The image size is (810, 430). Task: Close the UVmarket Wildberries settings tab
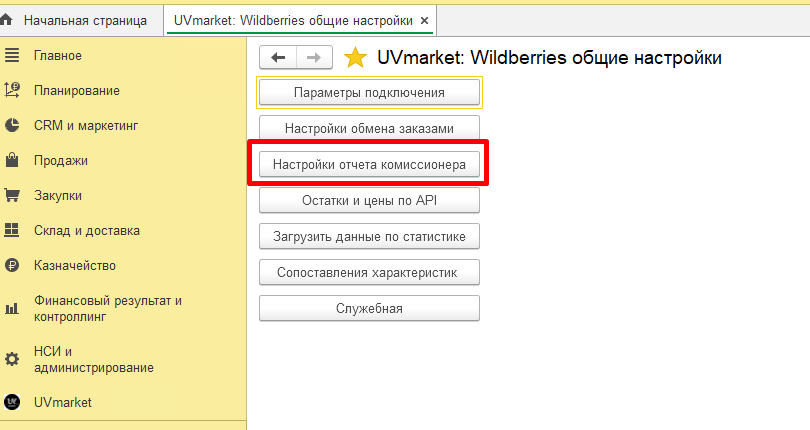425,21
